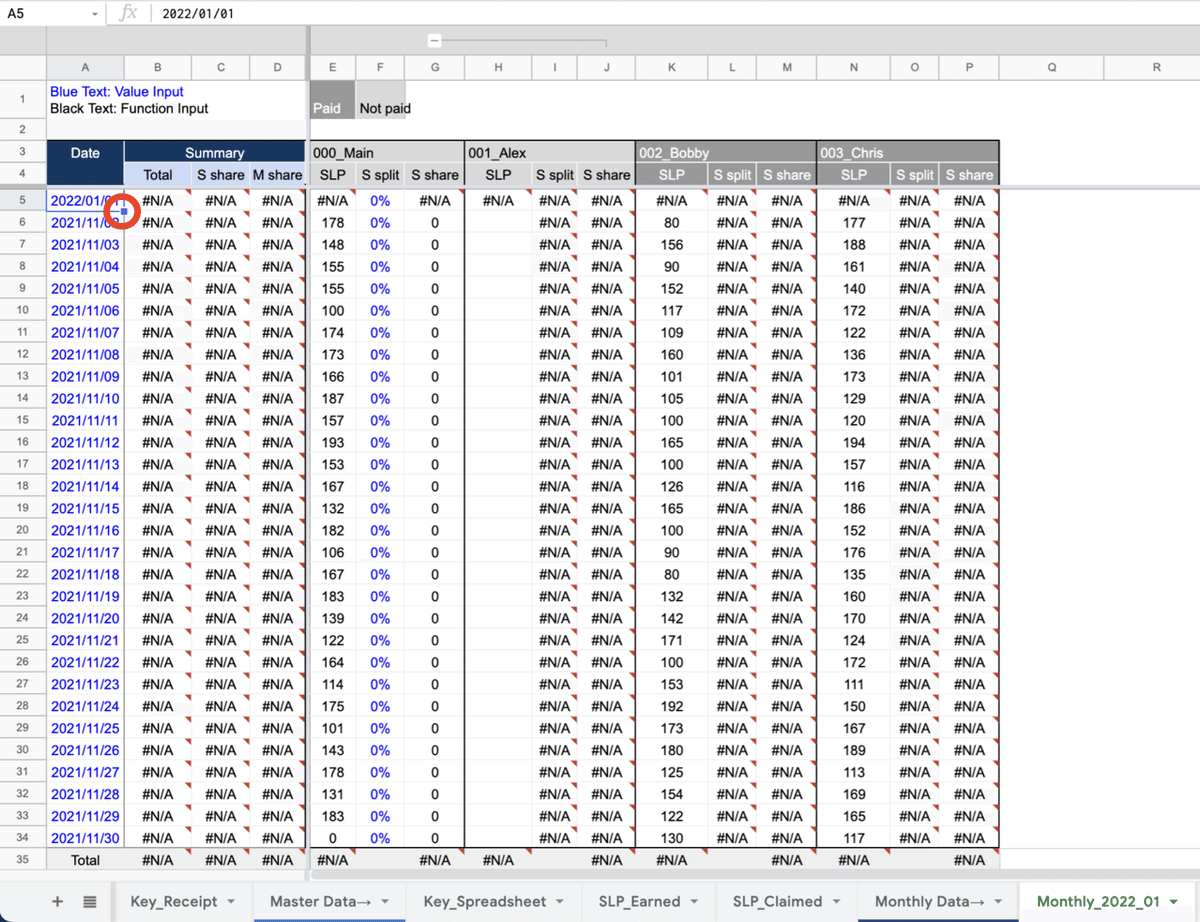Image resolution: width=1200 pixels, height=922 pixels.
Task: Select the Total label cell in row 35
Action: coord(85,859)
